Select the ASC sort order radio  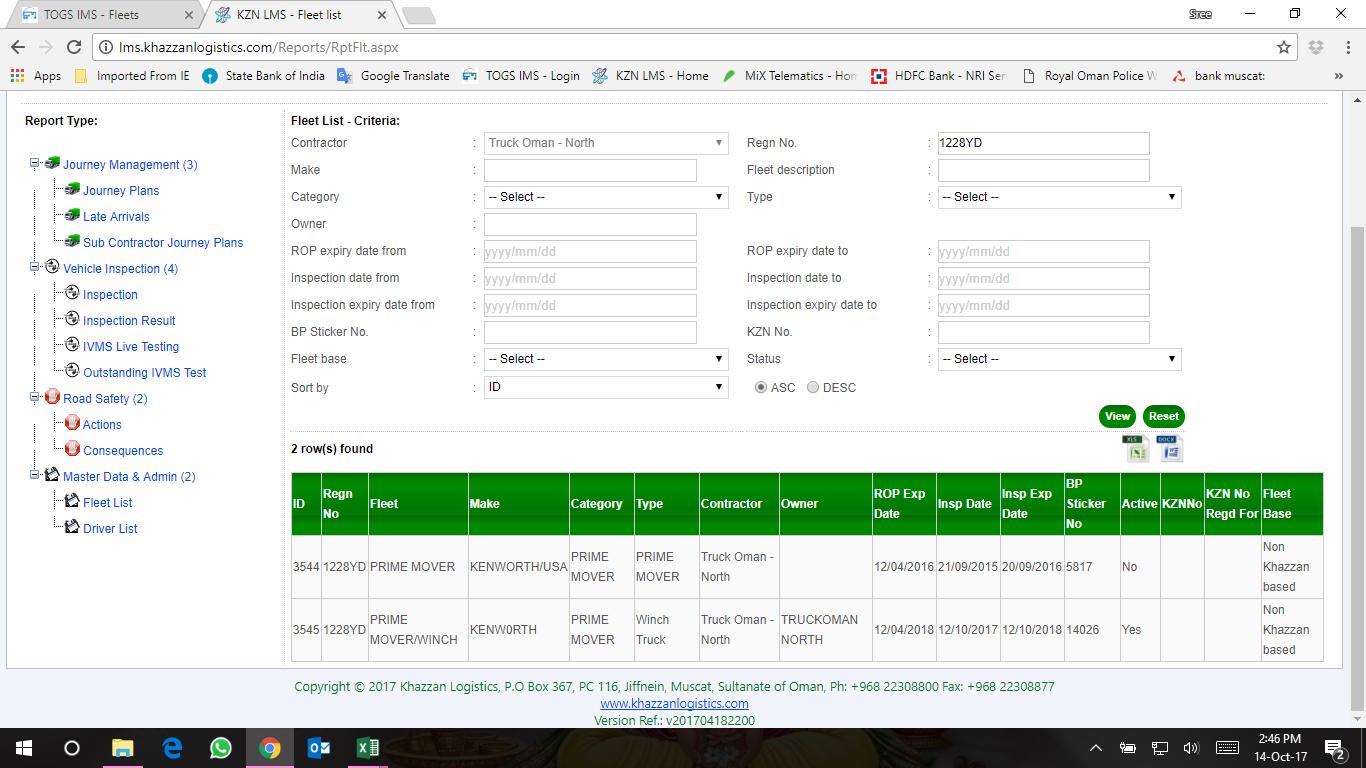[761, 387]
